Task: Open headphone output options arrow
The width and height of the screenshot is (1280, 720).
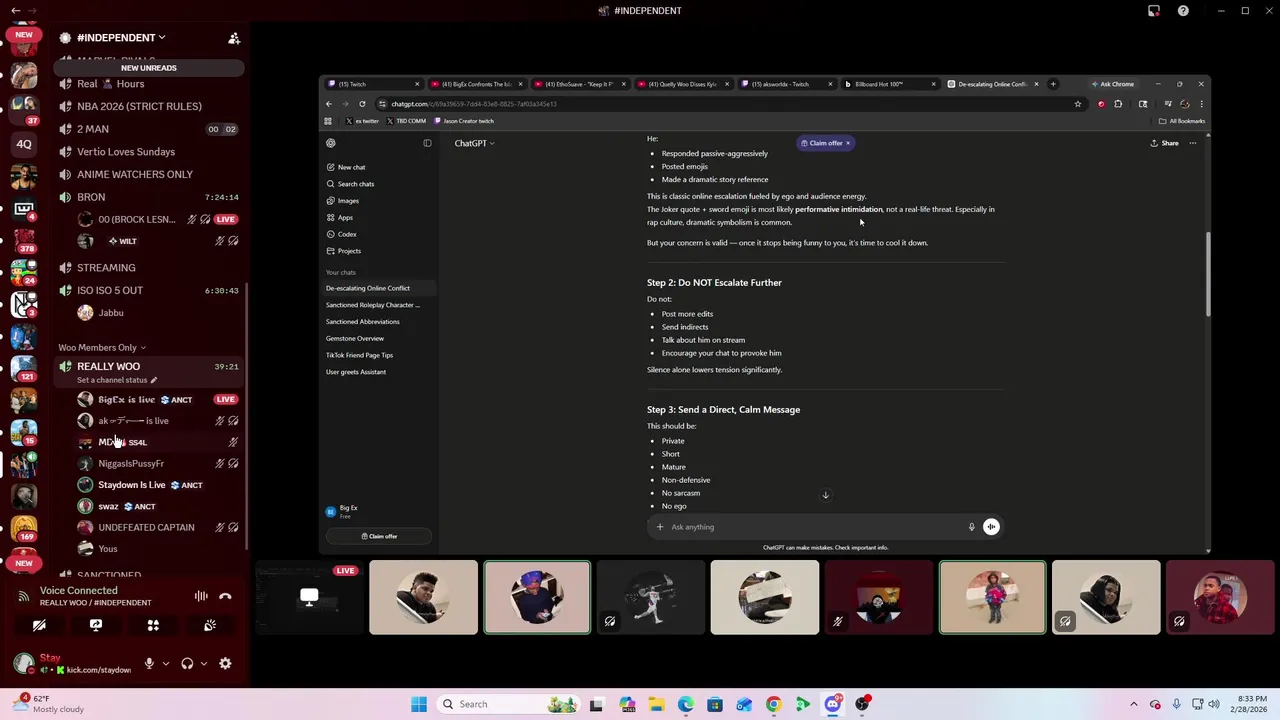Action: point(204,663)
